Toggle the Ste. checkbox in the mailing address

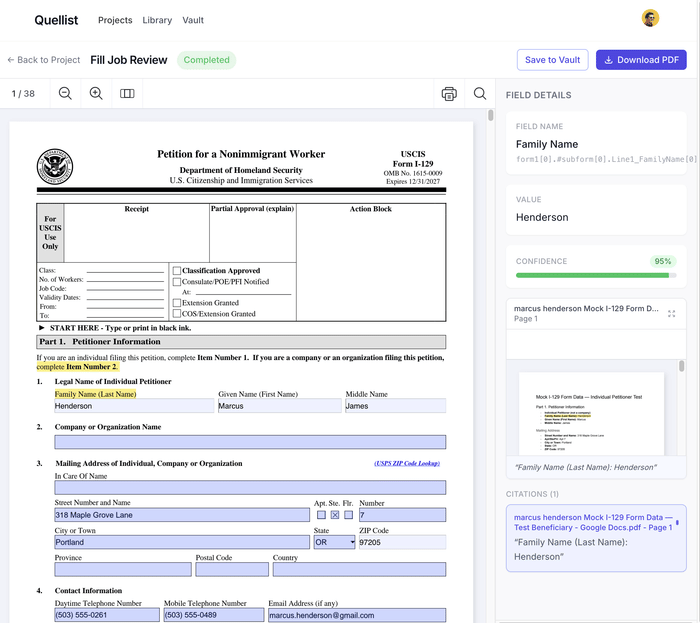point(335,515)
